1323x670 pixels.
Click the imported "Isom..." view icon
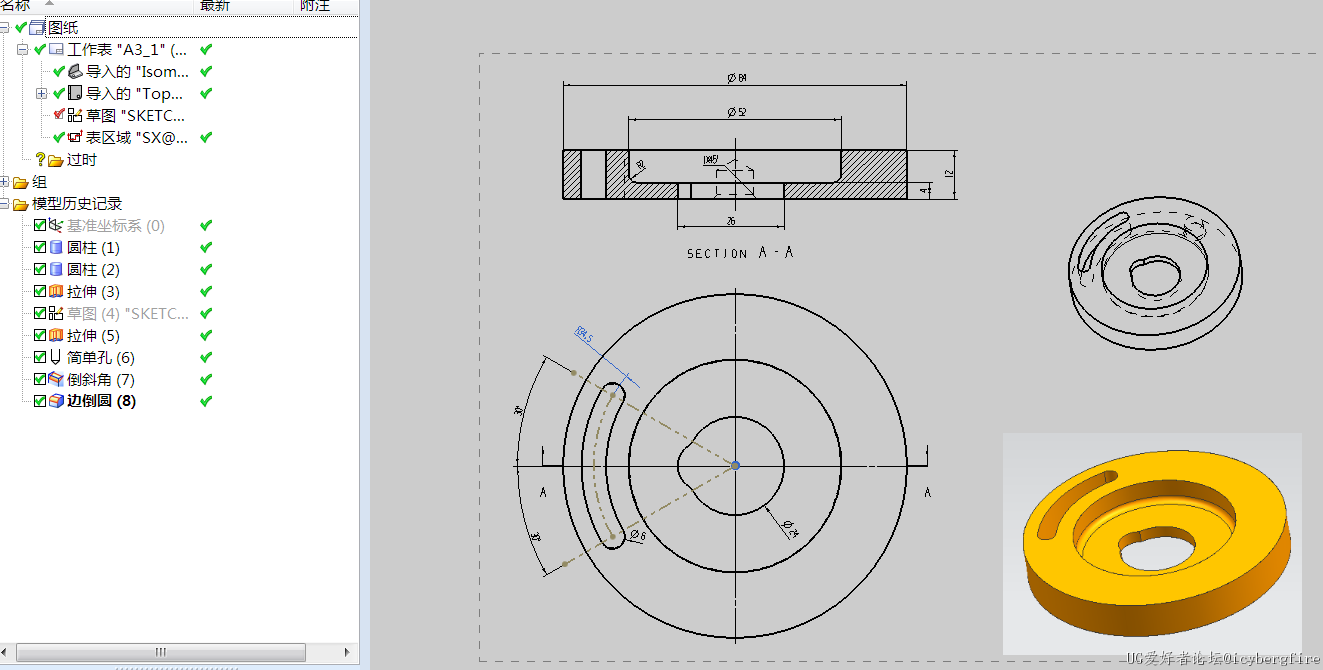(x=75, y=71)
